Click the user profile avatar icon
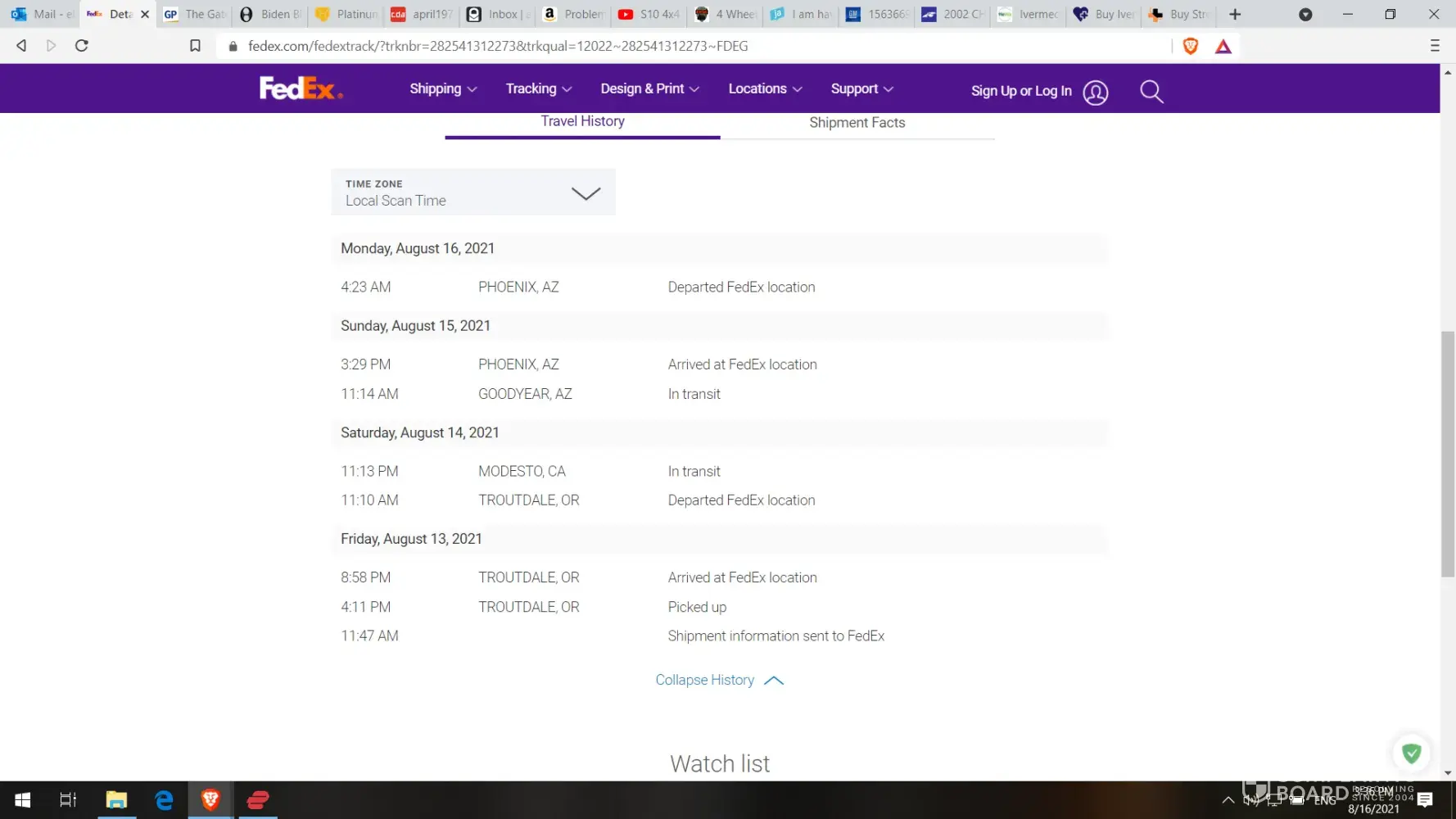Viewport: 1456px width, 819px height. click(1096, 93)
